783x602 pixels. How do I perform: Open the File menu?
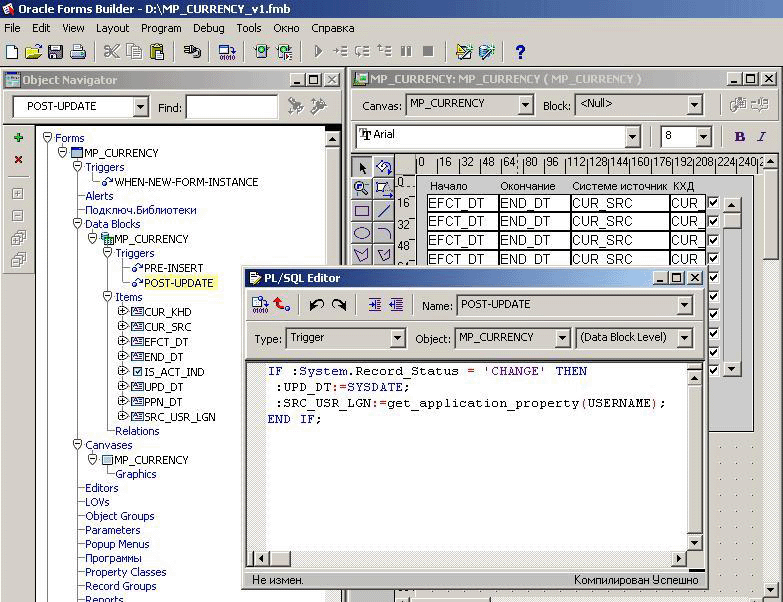12,28
